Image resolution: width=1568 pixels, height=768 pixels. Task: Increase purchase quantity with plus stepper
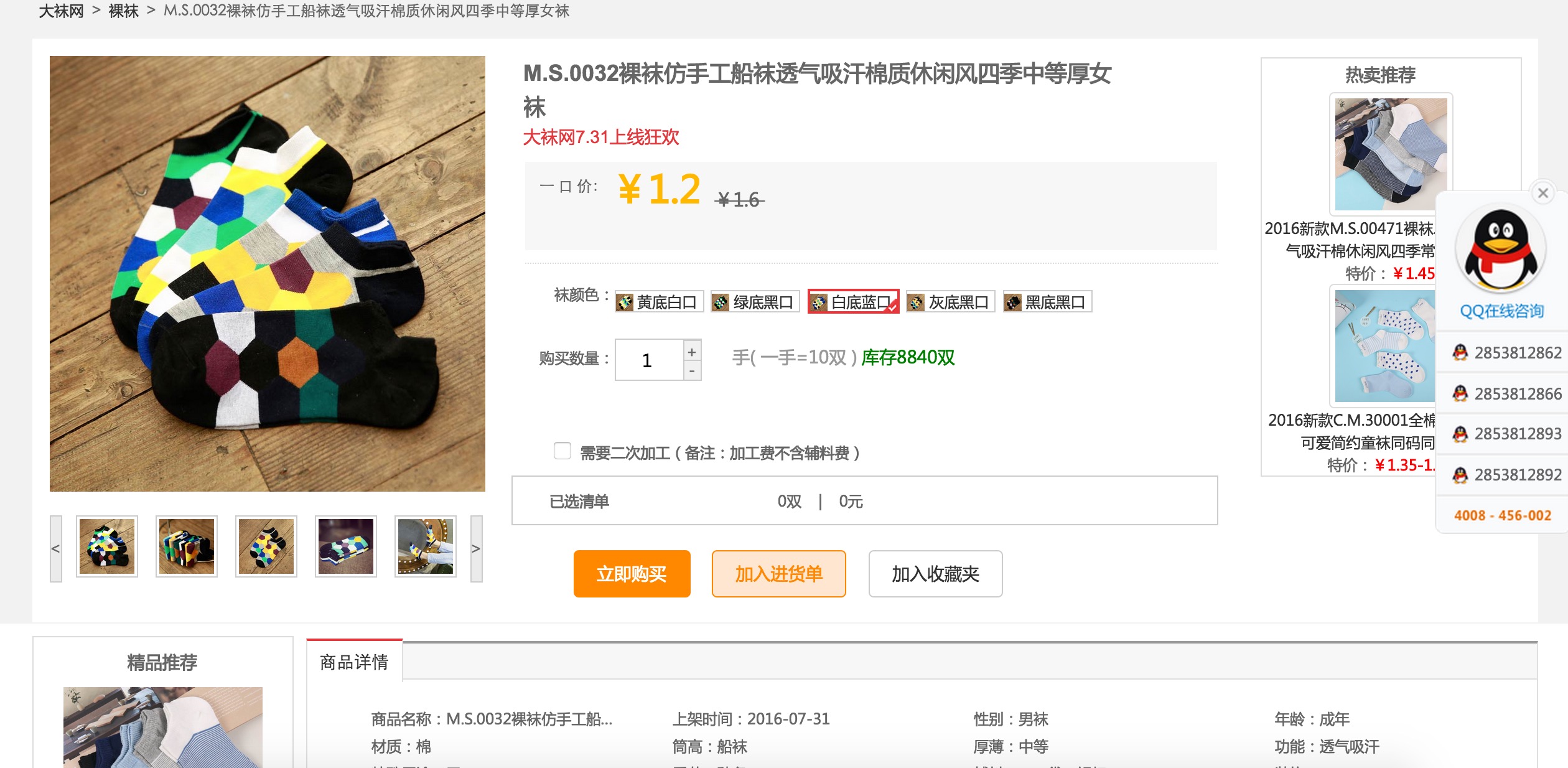pyautogui.click(x=692, y=351)
